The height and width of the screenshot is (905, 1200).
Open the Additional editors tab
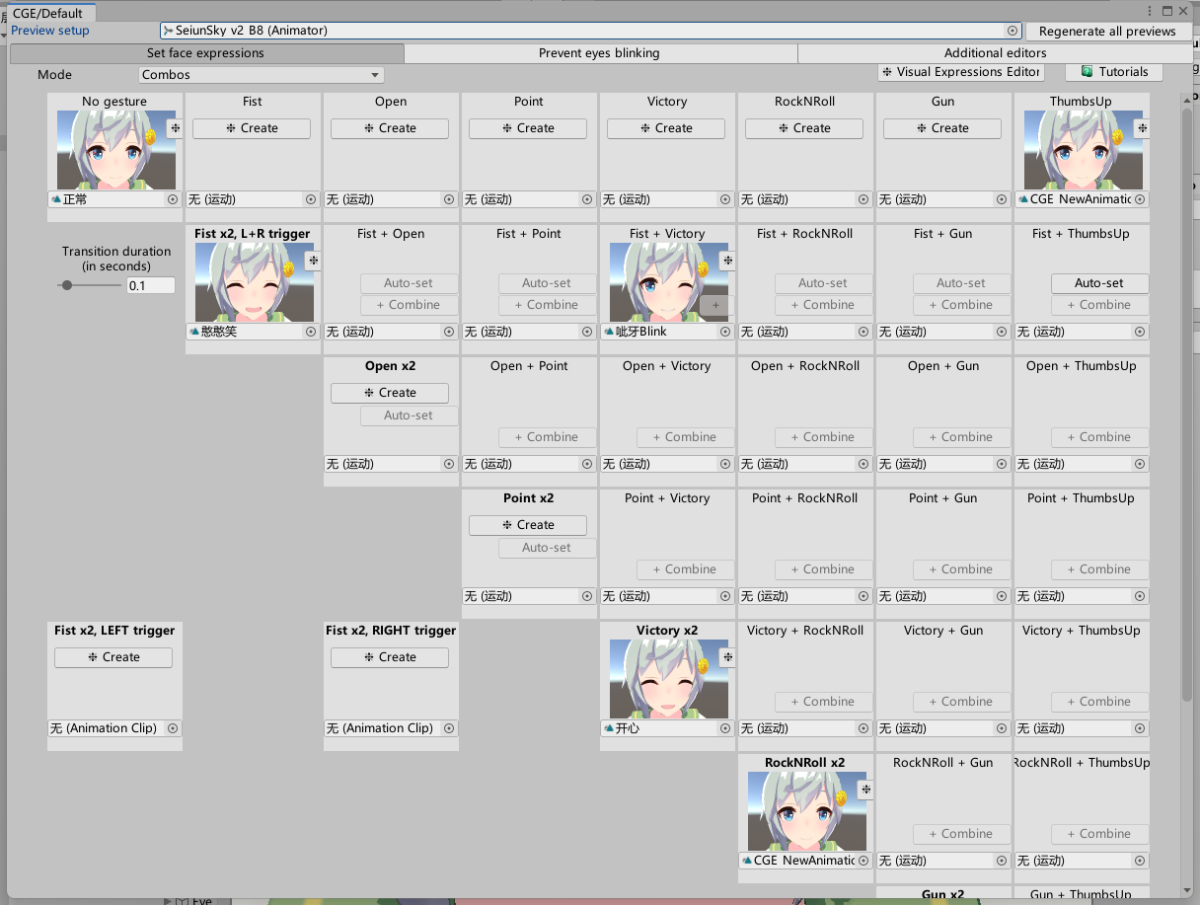994,53
